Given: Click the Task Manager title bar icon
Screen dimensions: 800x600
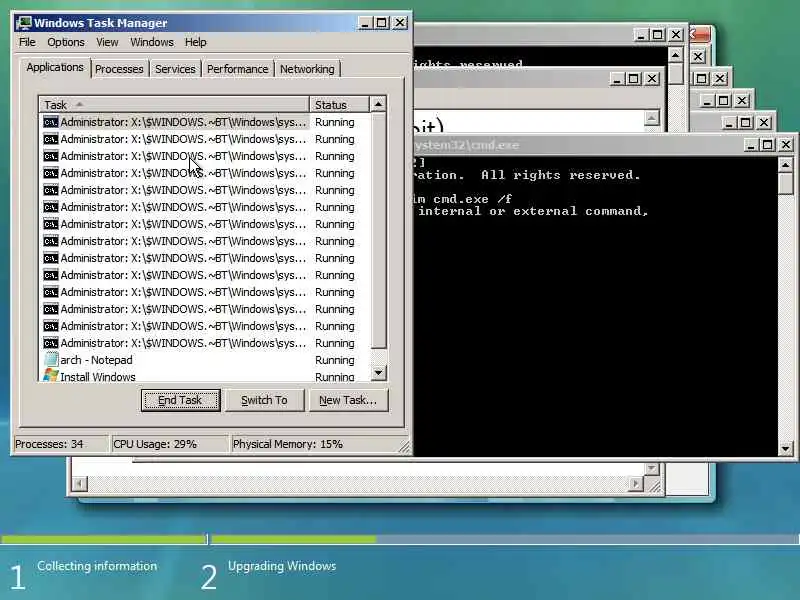Looking at the screenshot, I should coord(23,23).
